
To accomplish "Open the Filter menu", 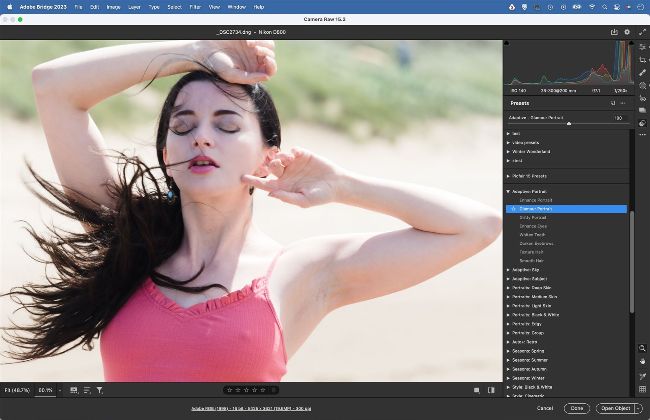I will point(195,6).
